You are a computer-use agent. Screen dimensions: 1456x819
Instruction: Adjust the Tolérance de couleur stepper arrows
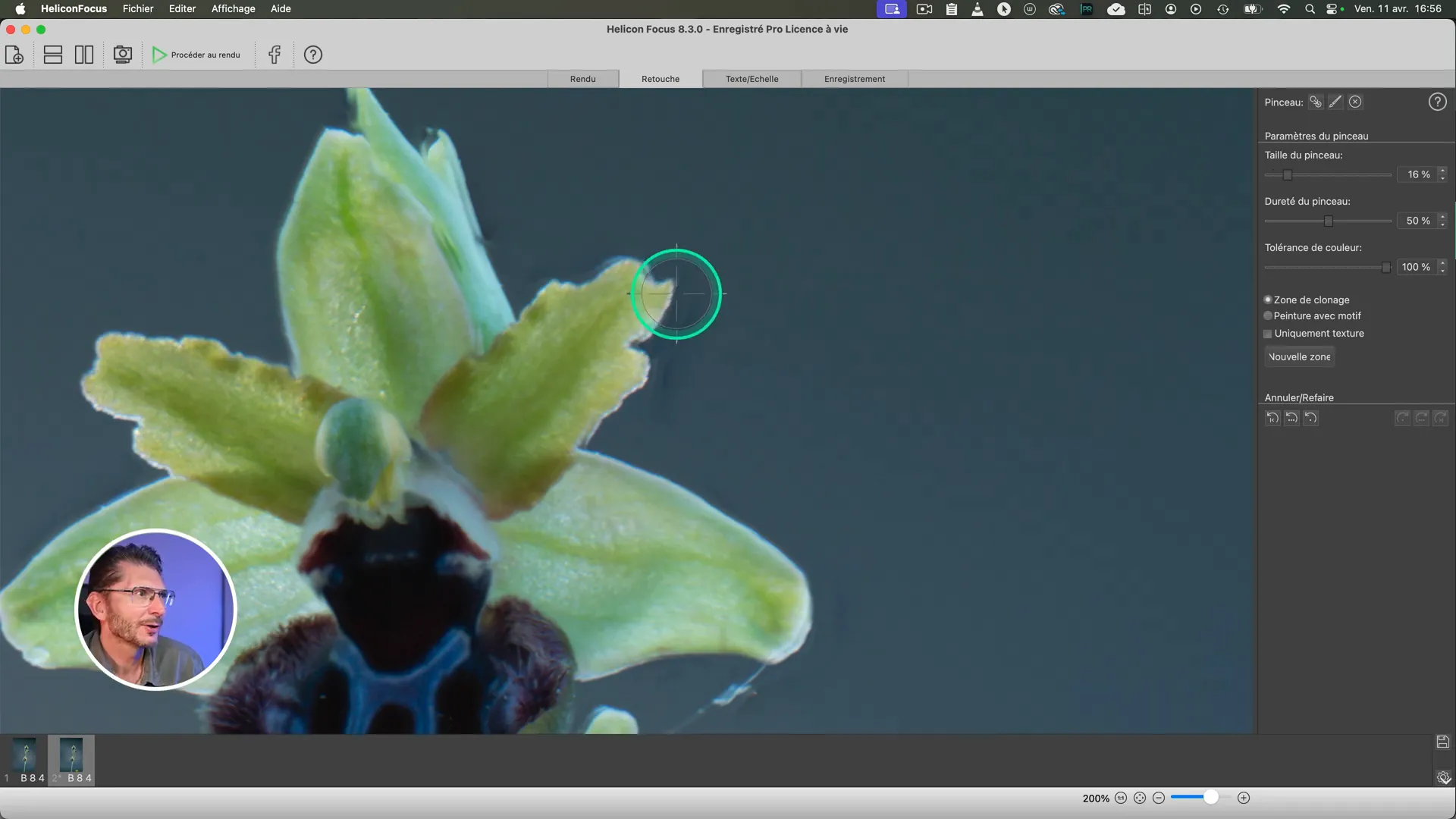pos(1442,267)
